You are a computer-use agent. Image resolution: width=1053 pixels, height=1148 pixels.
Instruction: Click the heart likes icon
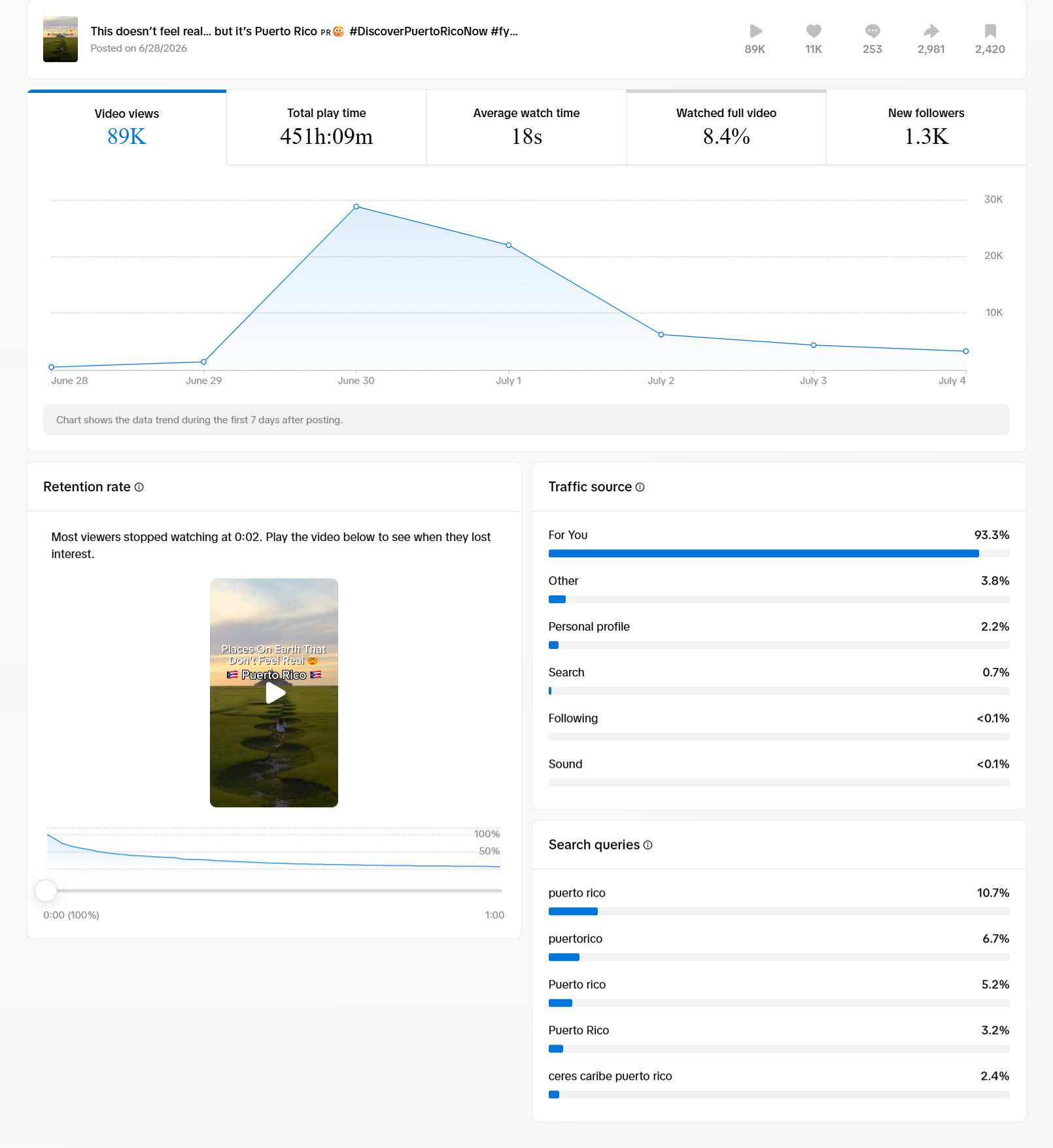pos(814,31)
